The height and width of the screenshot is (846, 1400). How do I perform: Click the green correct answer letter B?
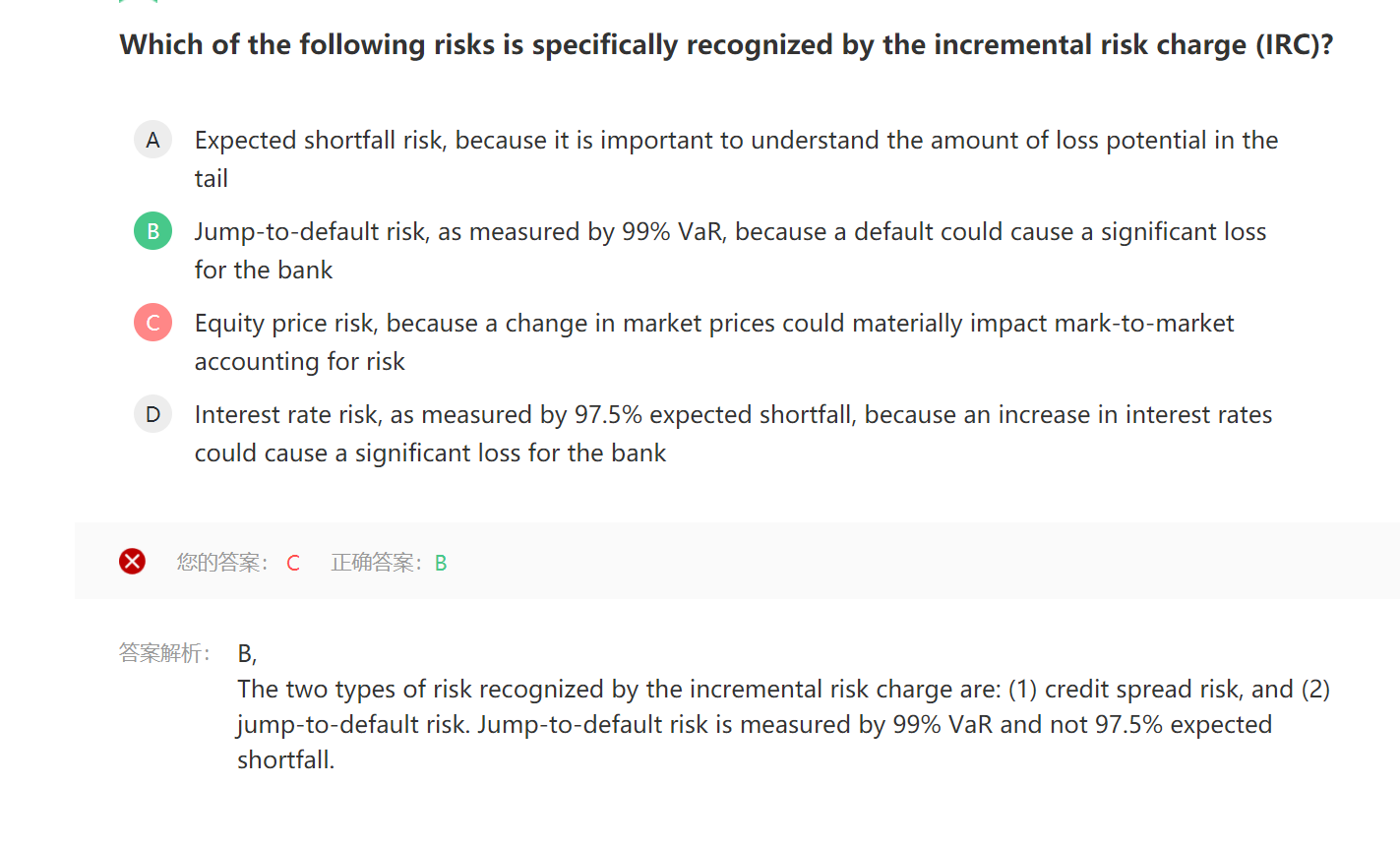point(441,563)
